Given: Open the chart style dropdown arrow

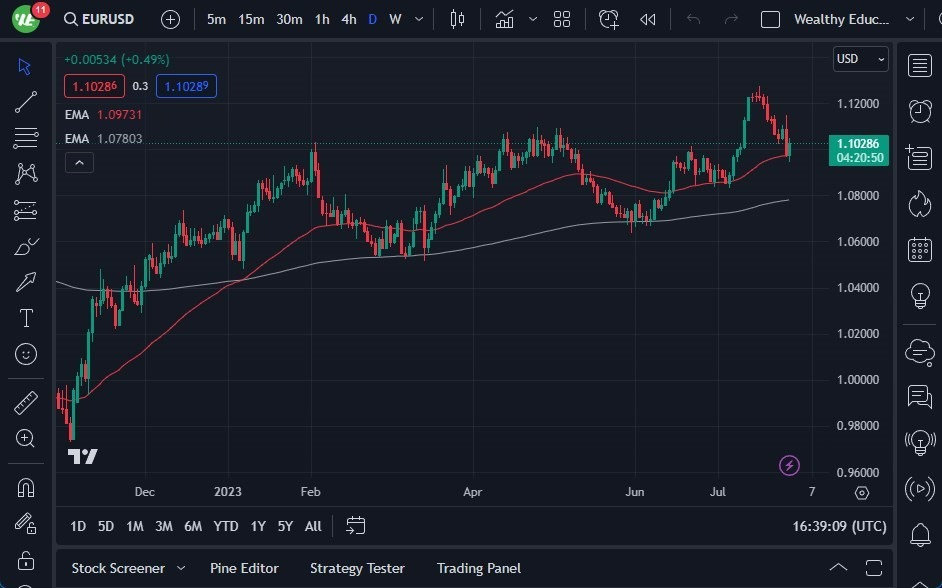Looking at the screenshot, I should point(531,18).
